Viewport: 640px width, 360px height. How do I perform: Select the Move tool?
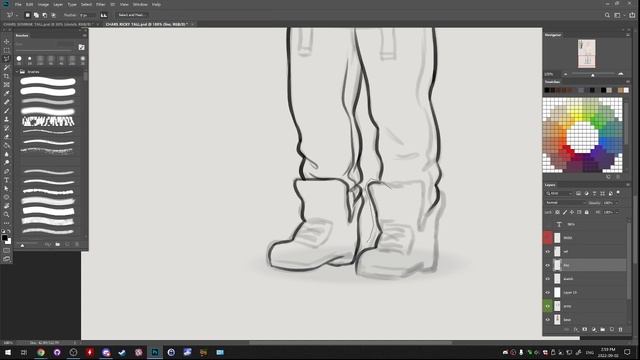pyautogui.click(x=7, y=42)
